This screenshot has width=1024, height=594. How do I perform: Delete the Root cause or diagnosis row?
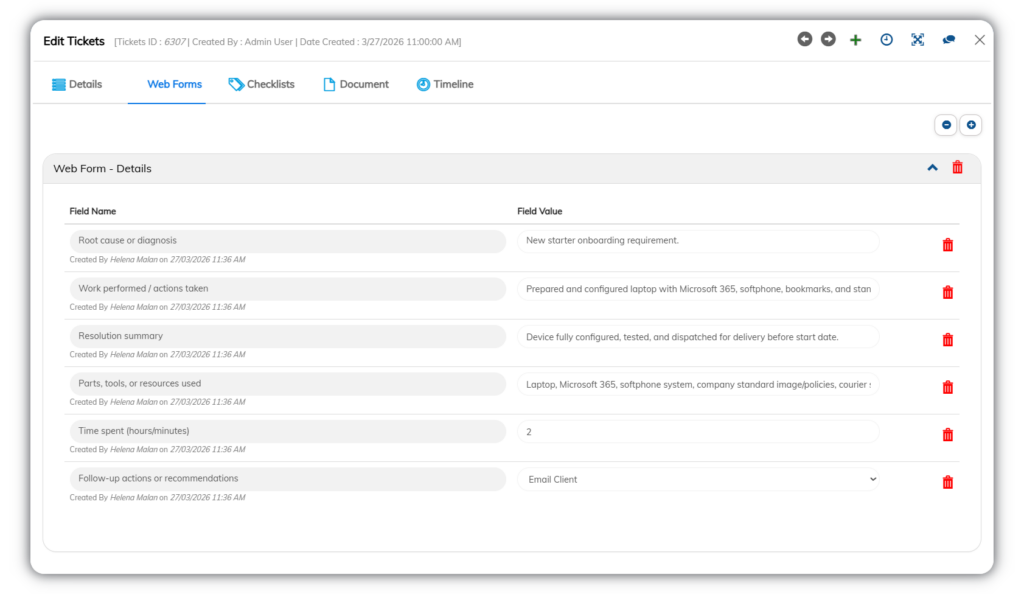tap(948, 245)
